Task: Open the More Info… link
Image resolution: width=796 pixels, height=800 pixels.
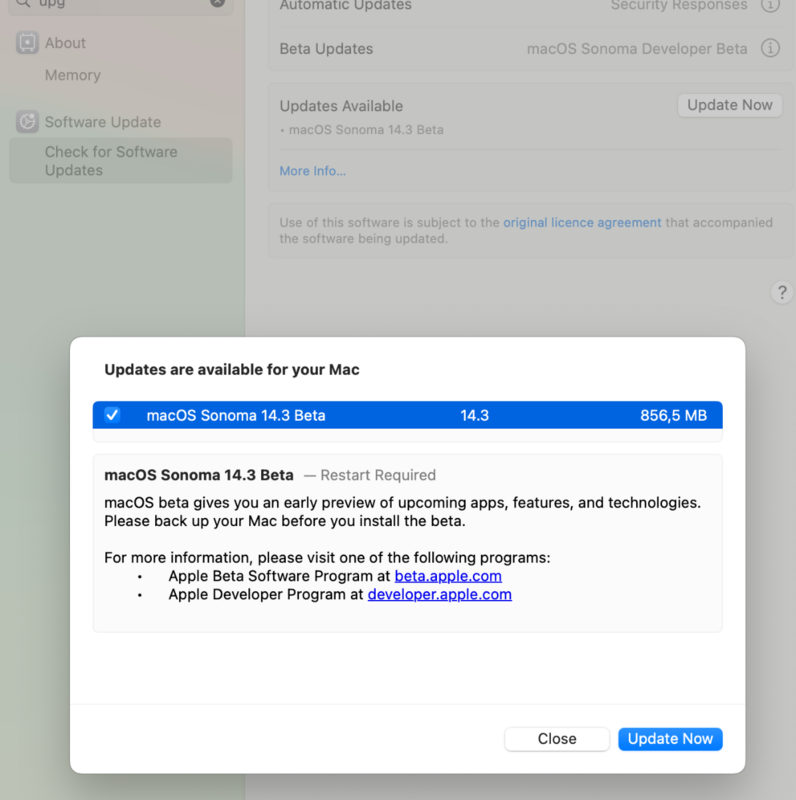Action: [313, 171]
